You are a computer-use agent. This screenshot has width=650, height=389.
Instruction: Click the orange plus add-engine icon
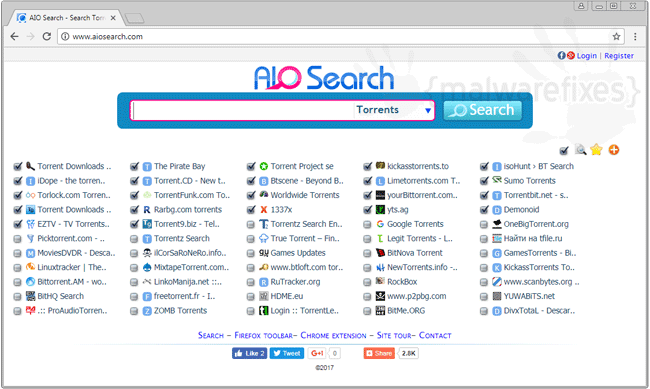(614, 150)
